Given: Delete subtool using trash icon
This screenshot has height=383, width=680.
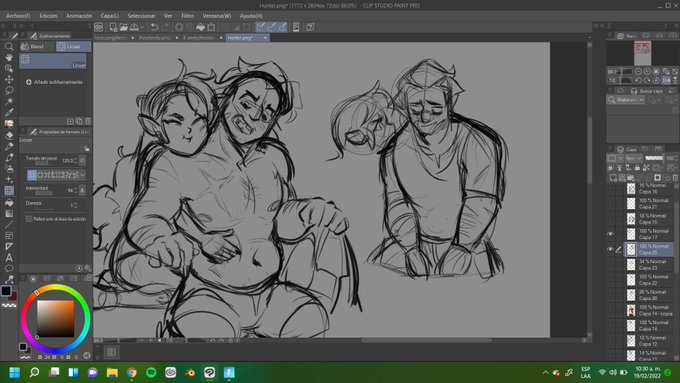Looking at the screenshot, I should (x=88, y=121).
